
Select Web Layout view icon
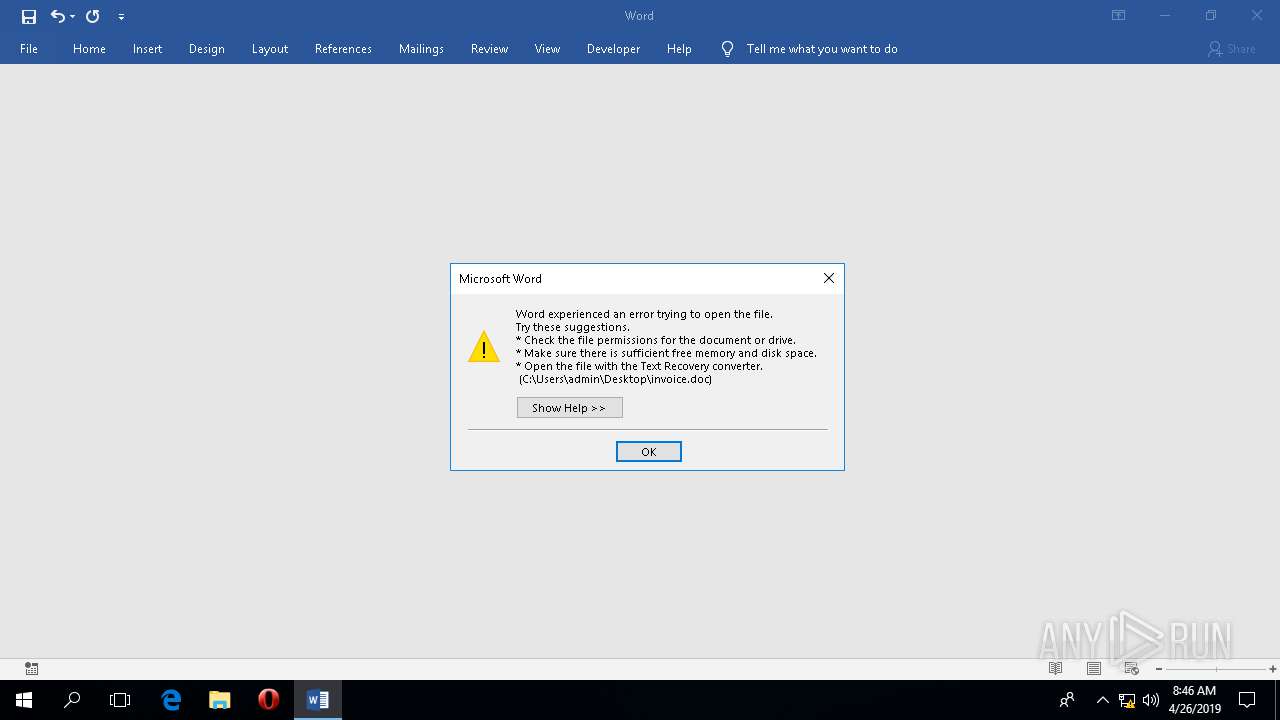click(1132, 669)
